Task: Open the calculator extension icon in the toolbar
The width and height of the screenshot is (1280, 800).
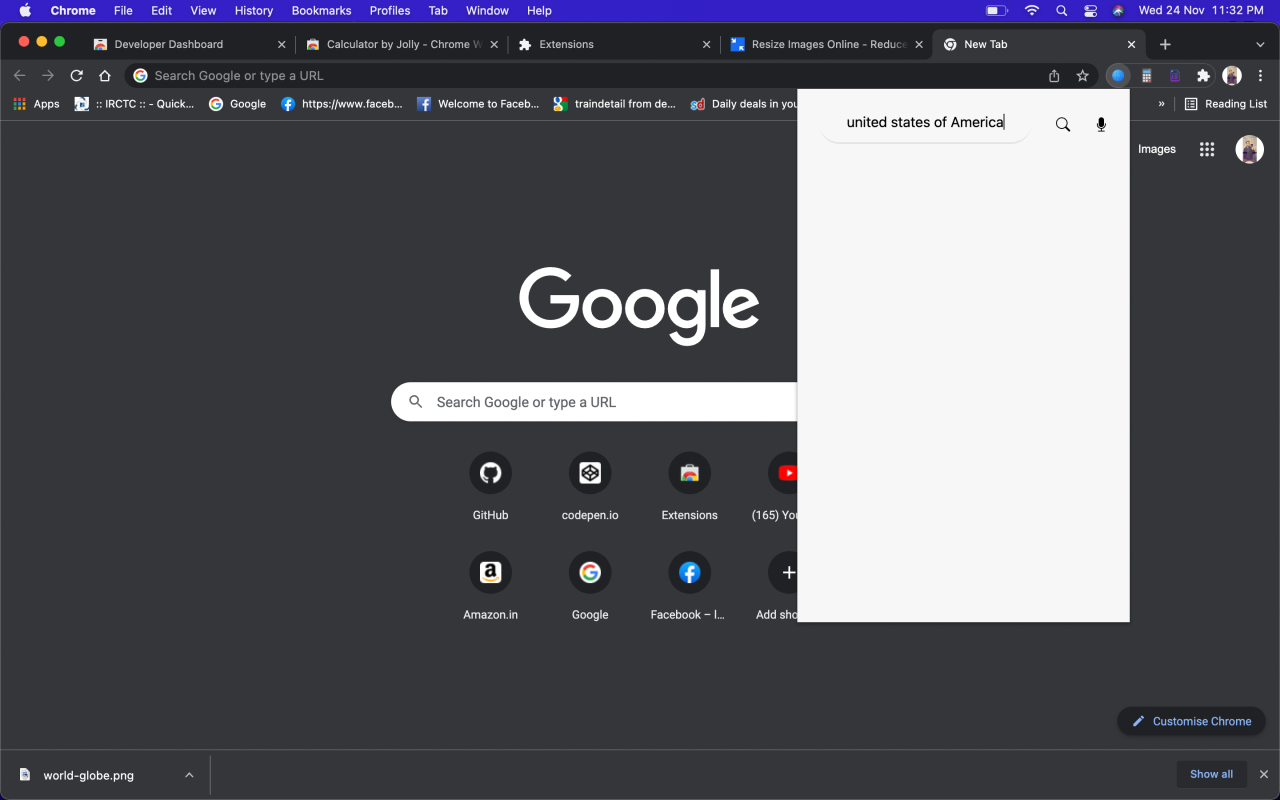Action: coord(1147,76)
